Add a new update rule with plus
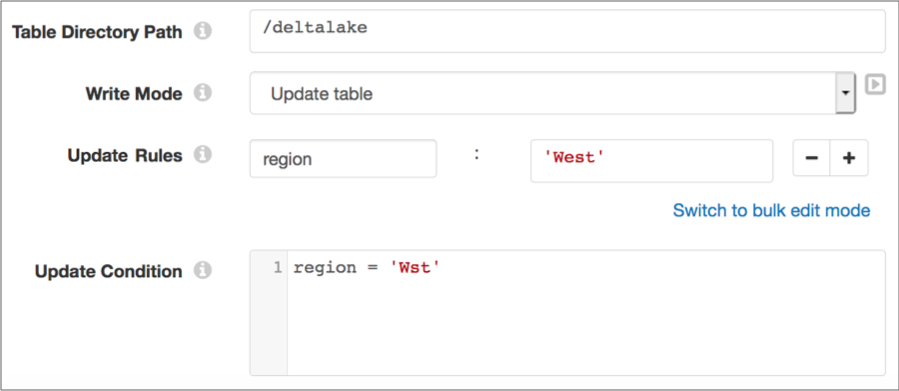 click(x=849, y=158)
